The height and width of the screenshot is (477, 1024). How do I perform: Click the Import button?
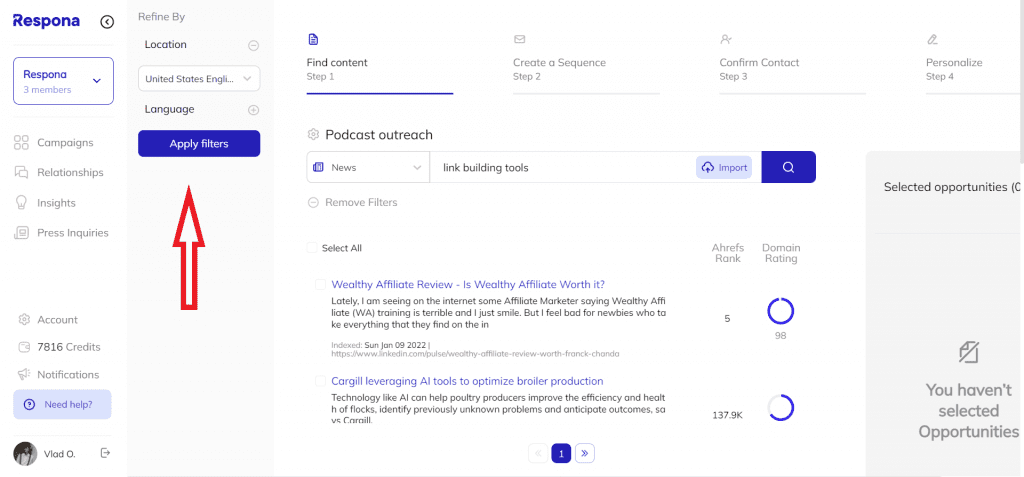pos(724,167)
